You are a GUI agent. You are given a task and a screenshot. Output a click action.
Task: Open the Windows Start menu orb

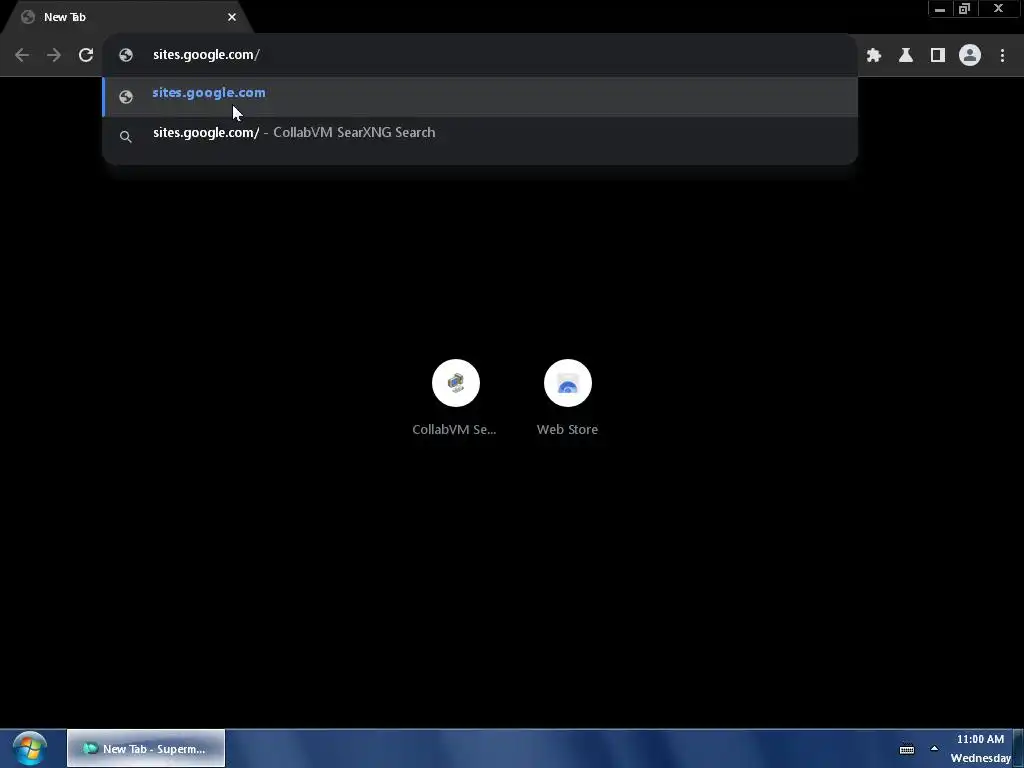tap(29, 748)
